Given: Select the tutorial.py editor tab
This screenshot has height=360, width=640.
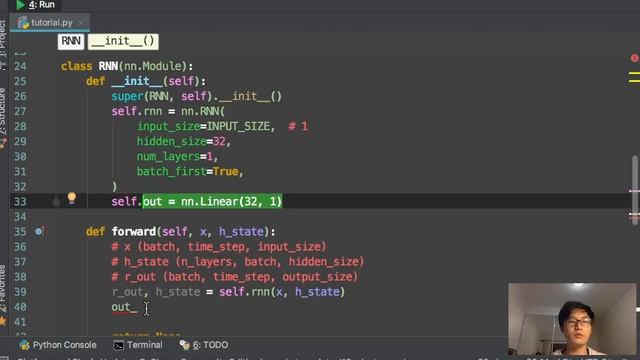Looking at the screenshot, I should (x=50, y=22).
